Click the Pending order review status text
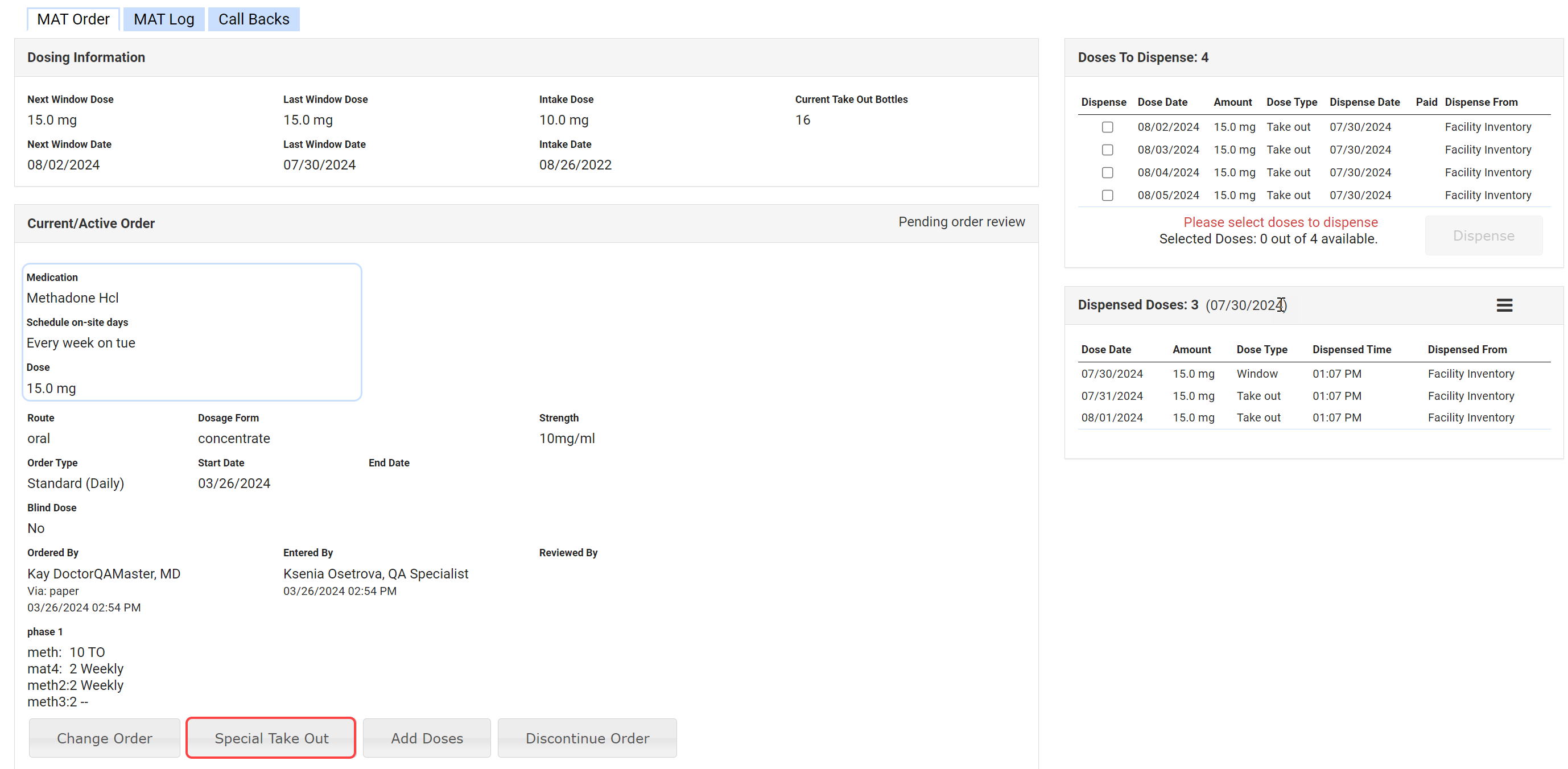The image size is (1568, 769). click(x=961, y=222)
